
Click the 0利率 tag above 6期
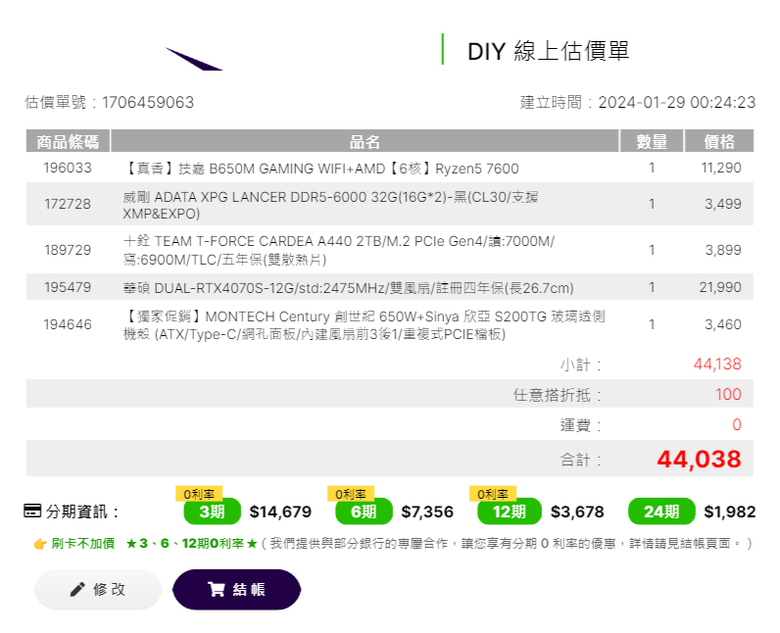351,494
